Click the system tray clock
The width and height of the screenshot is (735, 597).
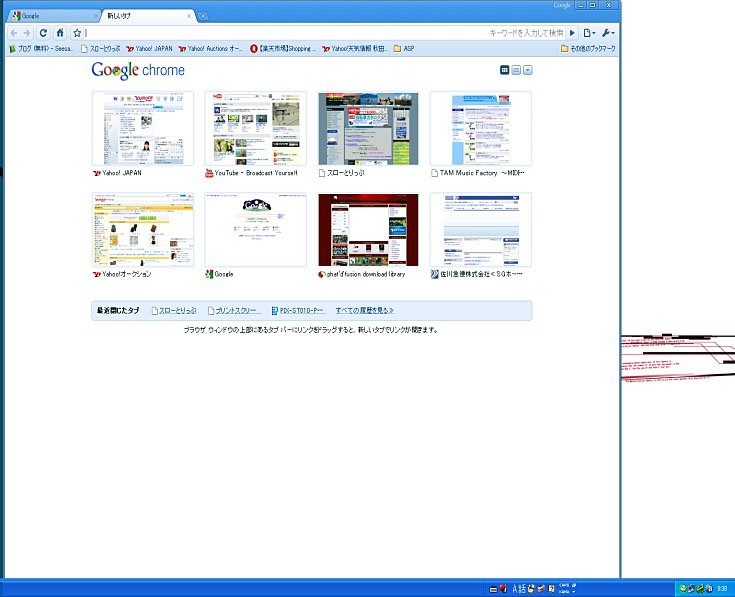point(722,588)
